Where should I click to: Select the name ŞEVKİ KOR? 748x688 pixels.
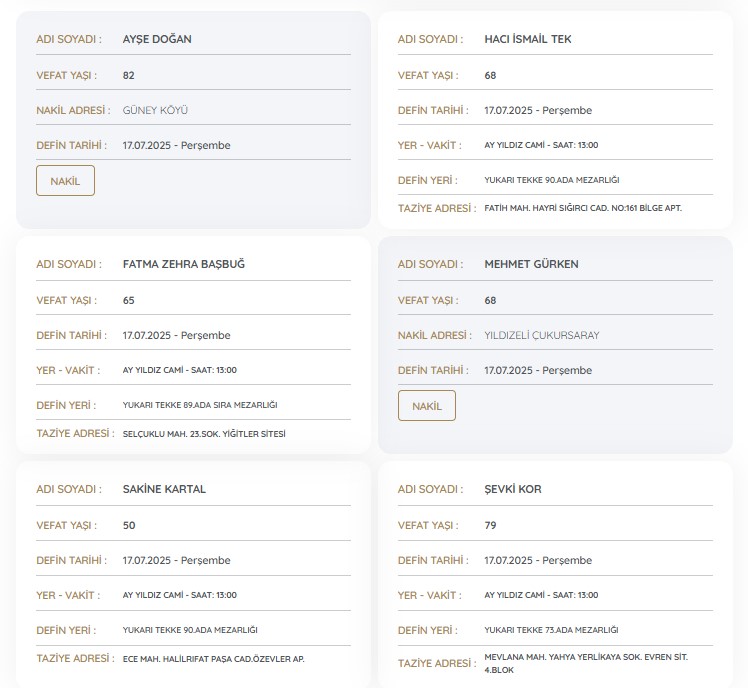[512, 489]
